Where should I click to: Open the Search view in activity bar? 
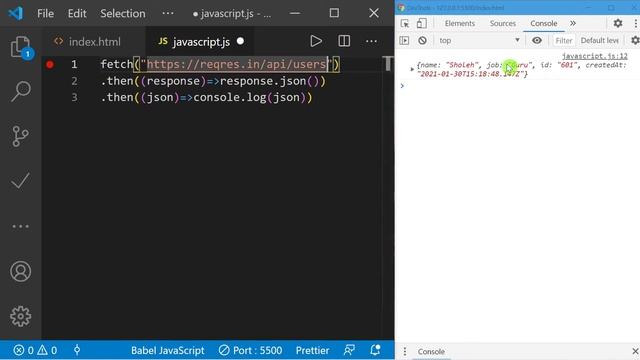(20, 91)
